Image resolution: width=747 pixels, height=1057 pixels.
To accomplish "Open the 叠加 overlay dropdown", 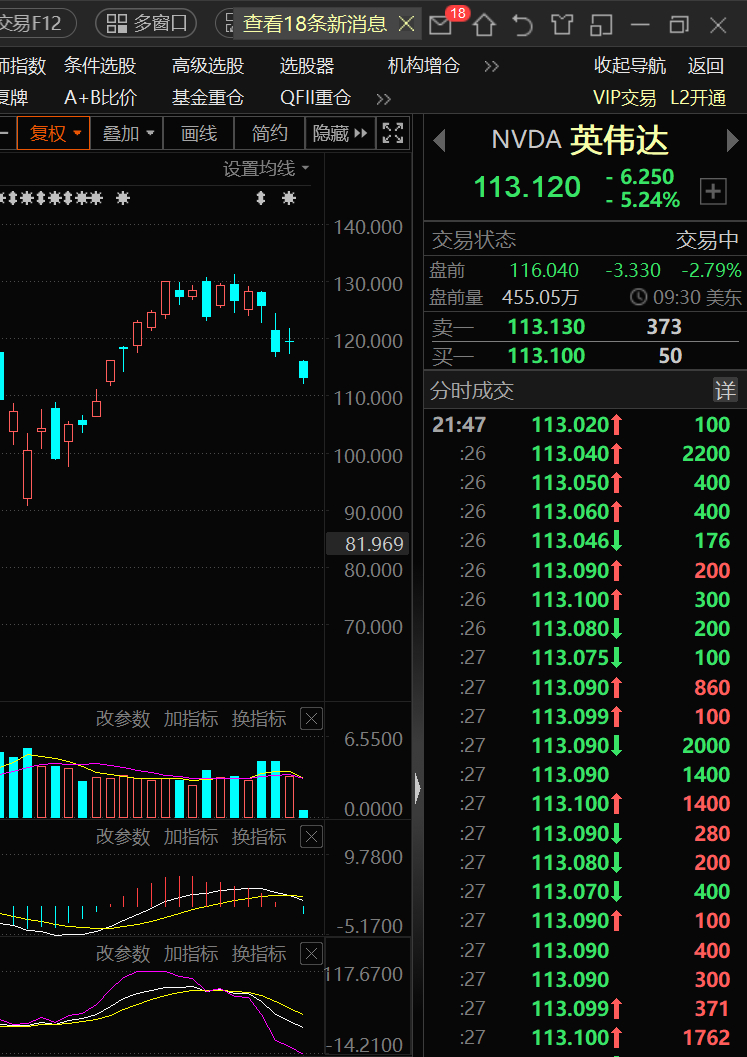I will tap(127, 133).
